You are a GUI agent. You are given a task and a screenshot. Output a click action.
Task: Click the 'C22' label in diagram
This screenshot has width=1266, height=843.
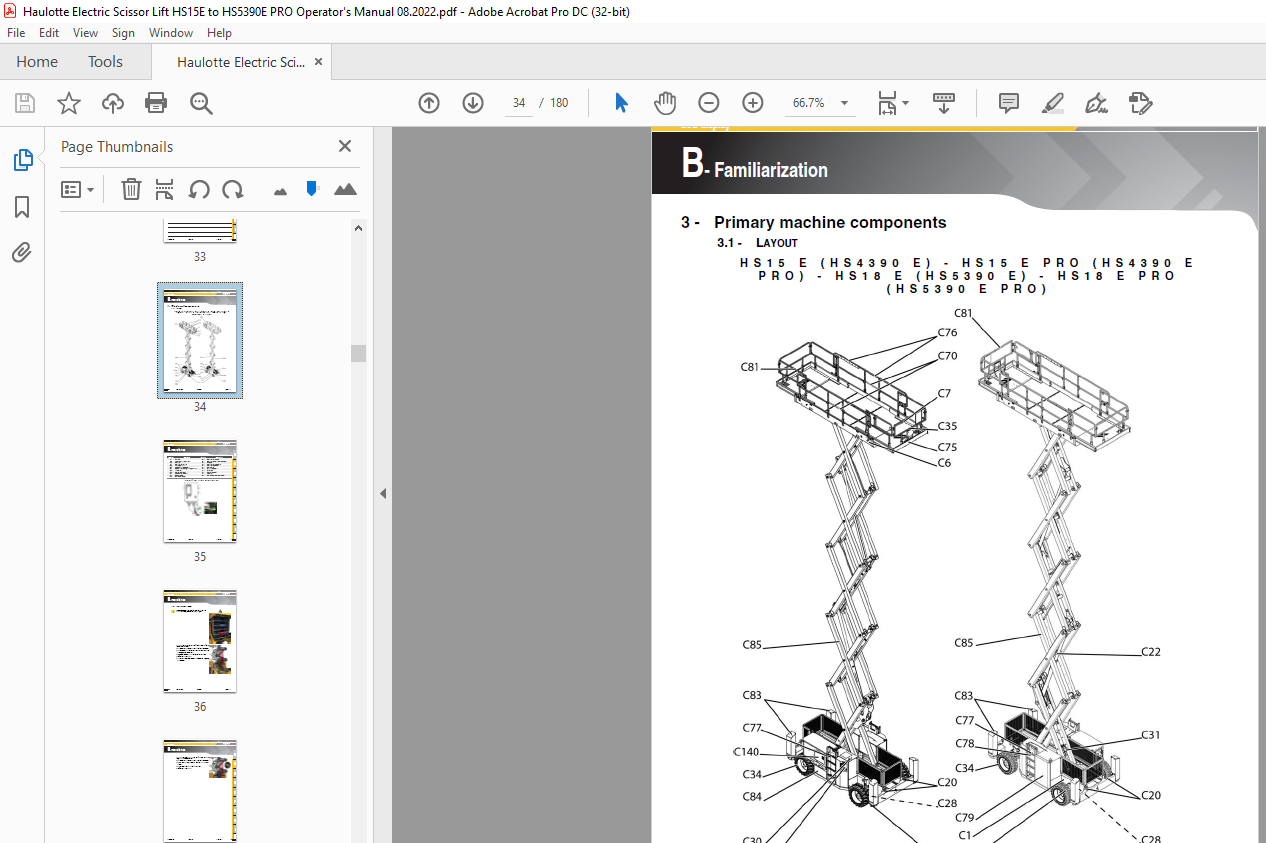click(1151, 652)
